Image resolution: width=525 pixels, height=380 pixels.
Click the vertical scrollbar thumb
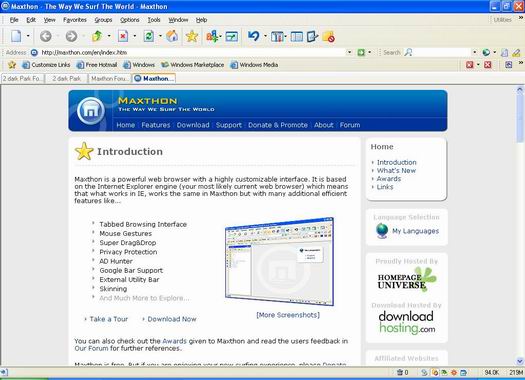click(x=520, y=118)
